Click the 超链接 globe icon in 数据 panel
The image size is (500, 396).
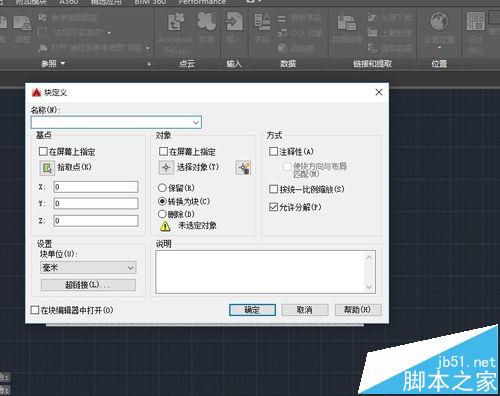[x=282, y=48]
